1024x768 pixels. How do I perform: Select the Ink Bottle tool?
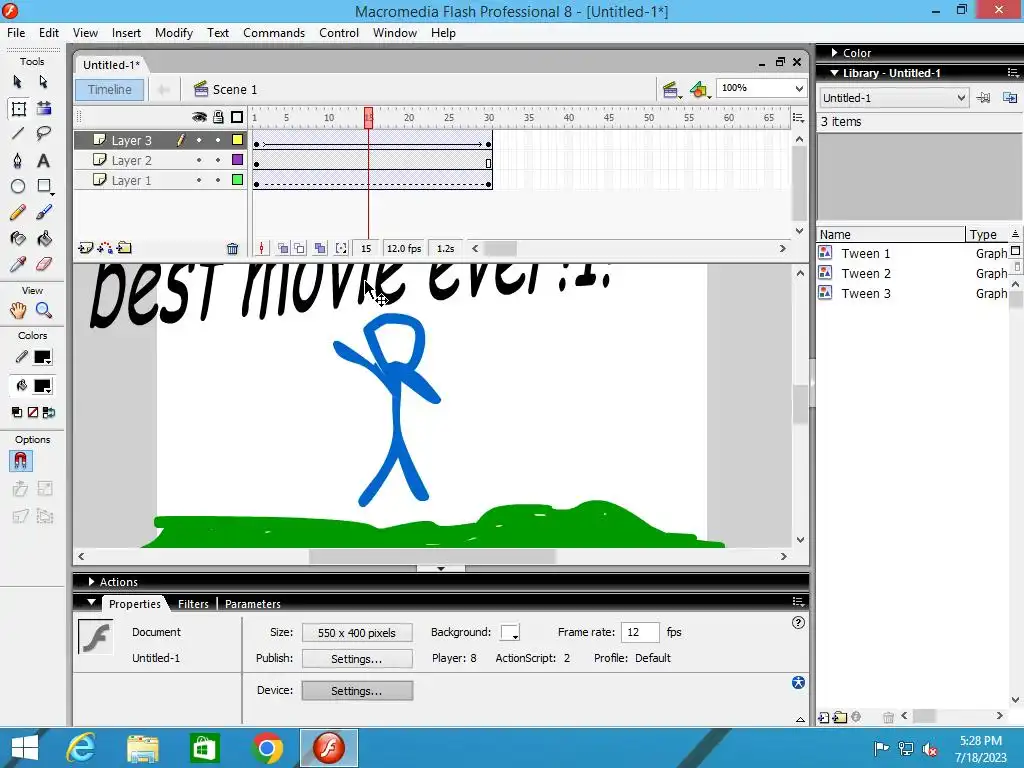[x=18, y=238]
